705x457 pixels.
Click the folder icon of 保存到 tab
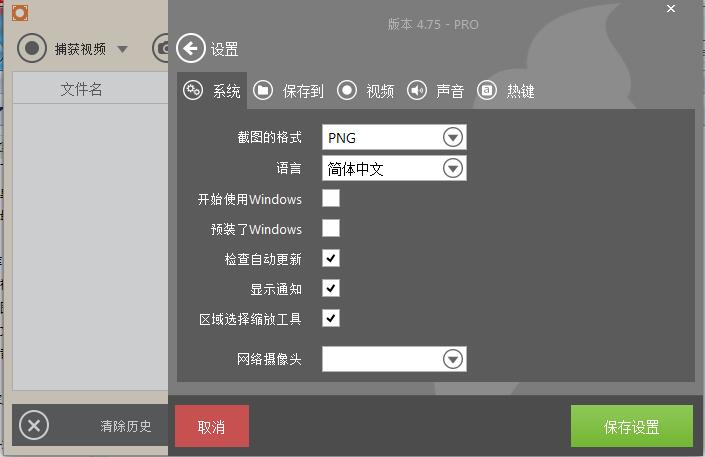tap(263, 90)
